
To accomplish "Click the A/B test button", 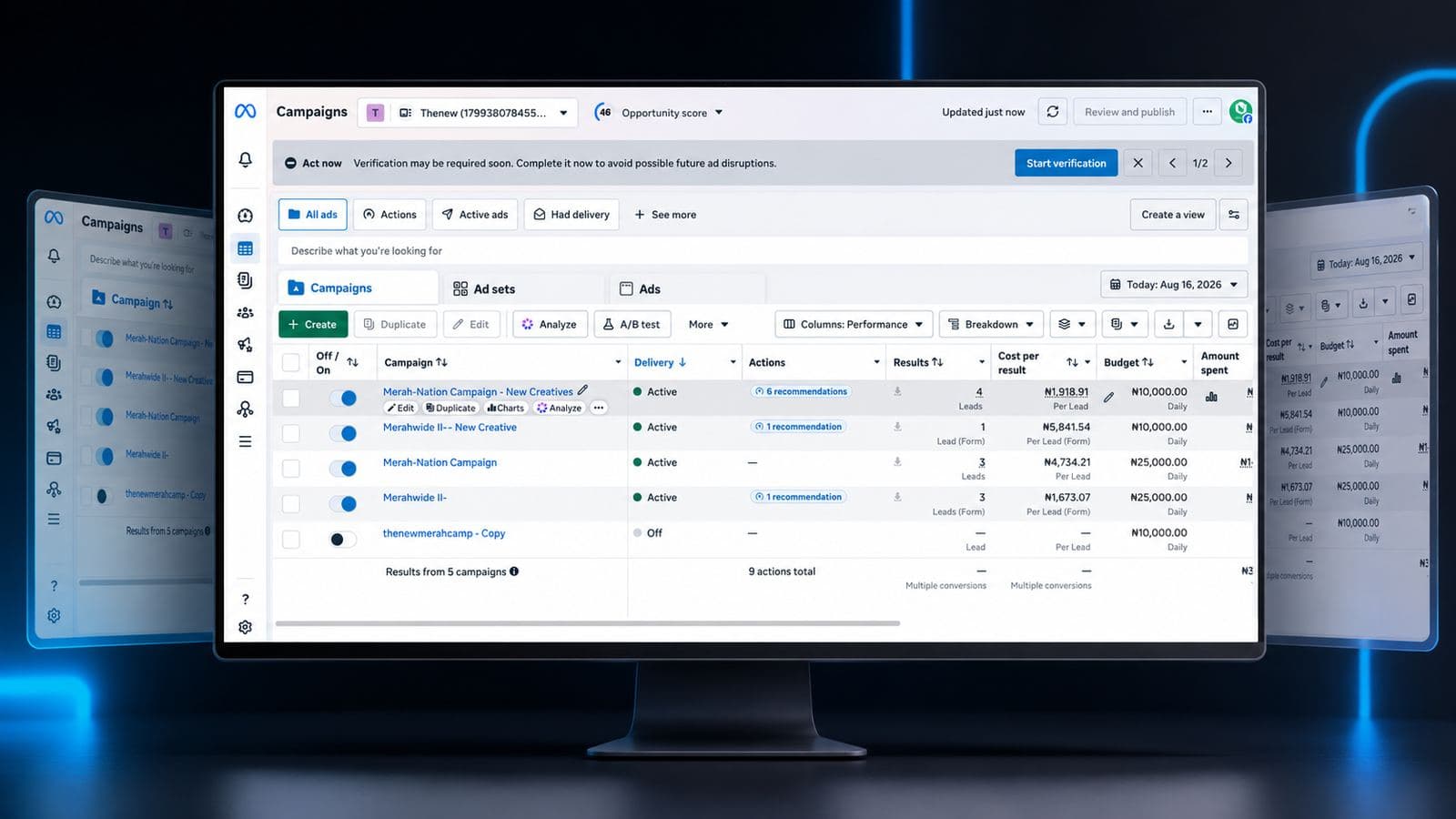I will click(x=632, y=324).
